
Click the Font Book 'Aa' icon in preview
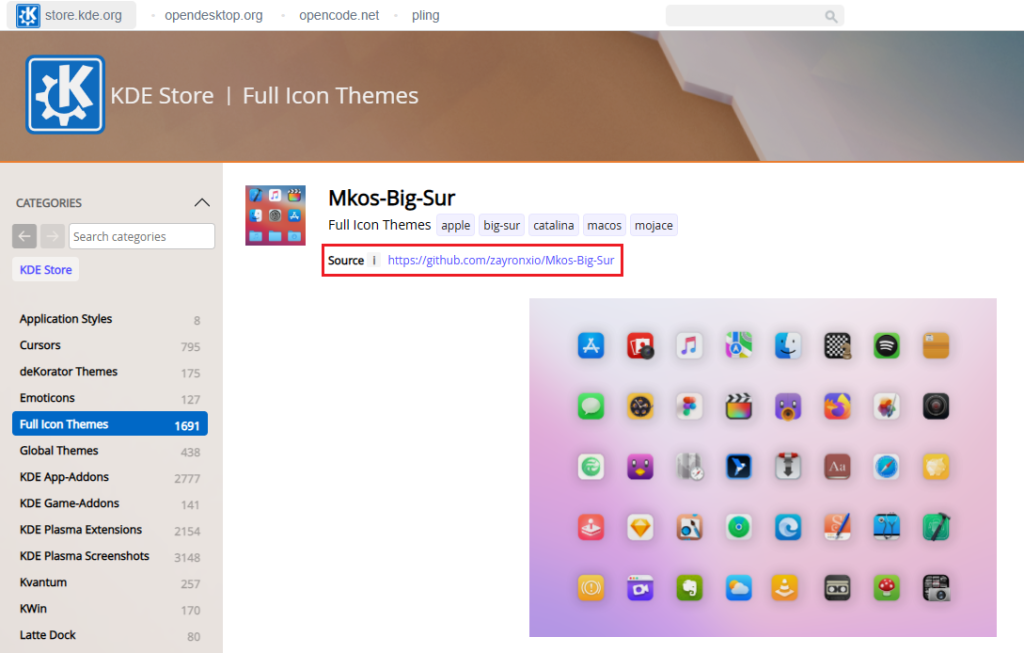point(837,467)
